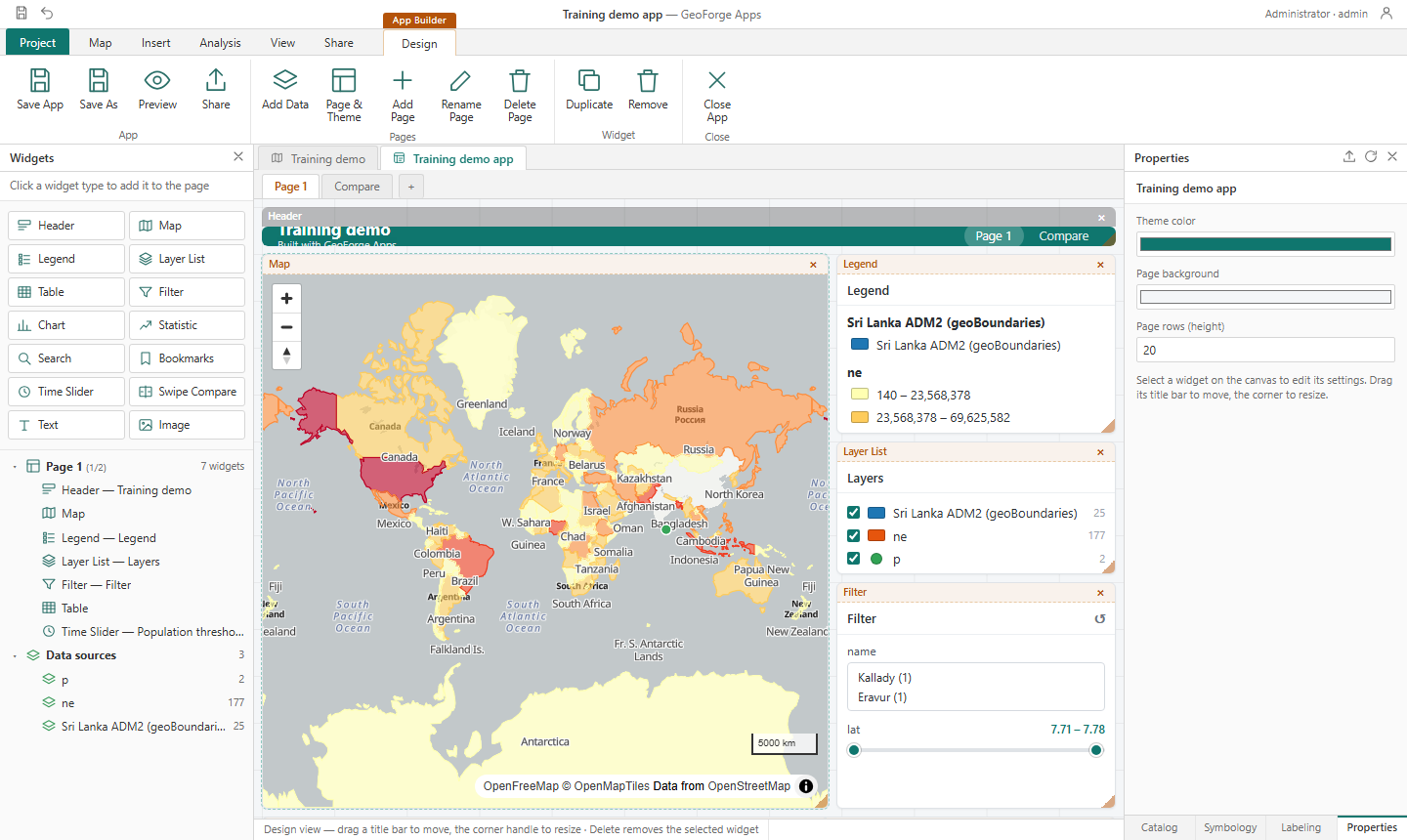Viewport: 1407px width, 840px height.
Task: Close the Legend widget
Action: click(x=1100, y=265)
